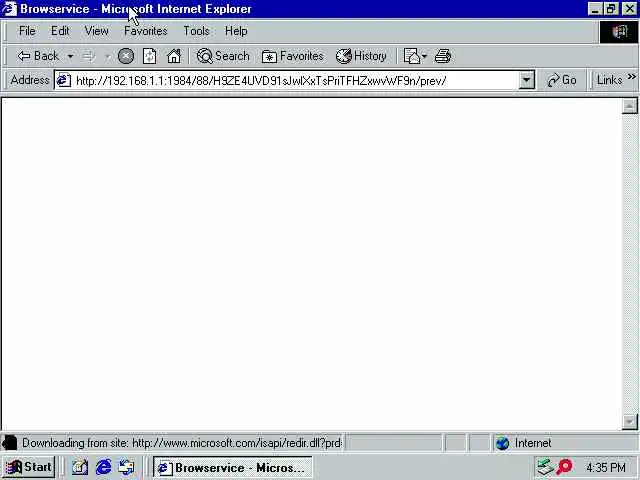Click the scrollbar down arrow
Screen dimensions: 640x480
point(629,422)
